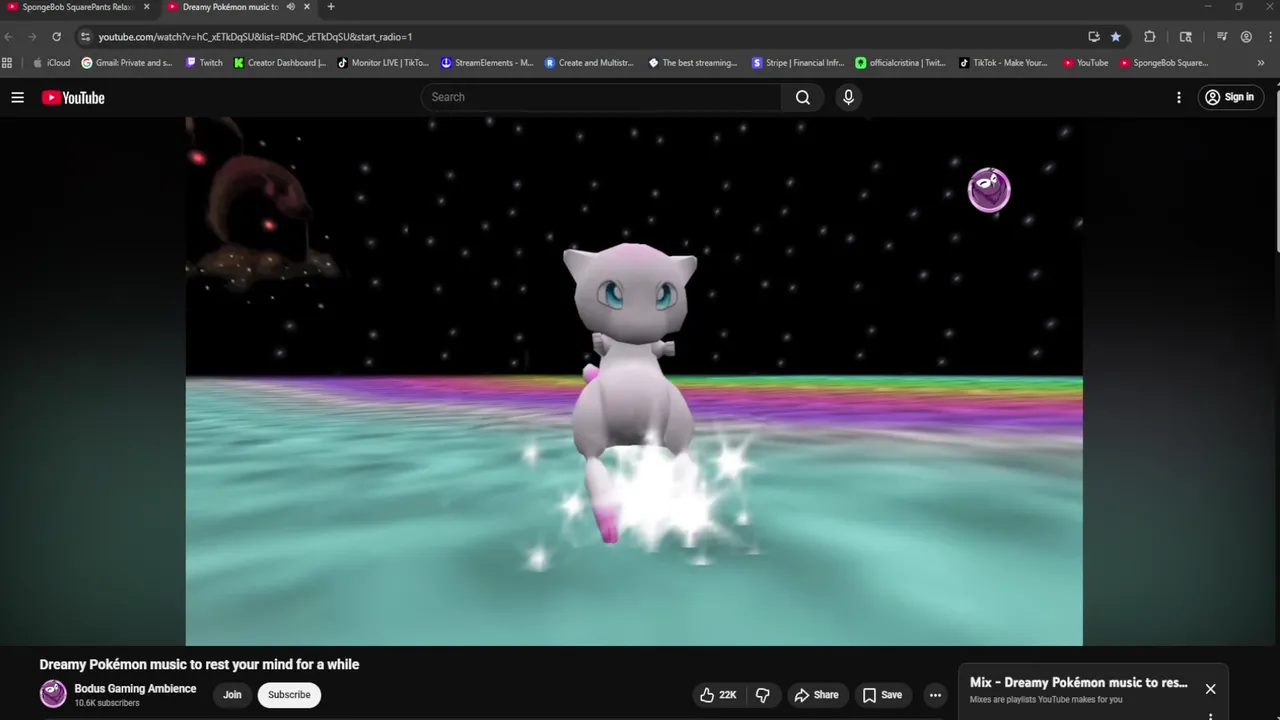Viewport: 1280px width, 720px height.
Task: Click the Mixes are playlists YouTube makes text
Action: 1046,700
